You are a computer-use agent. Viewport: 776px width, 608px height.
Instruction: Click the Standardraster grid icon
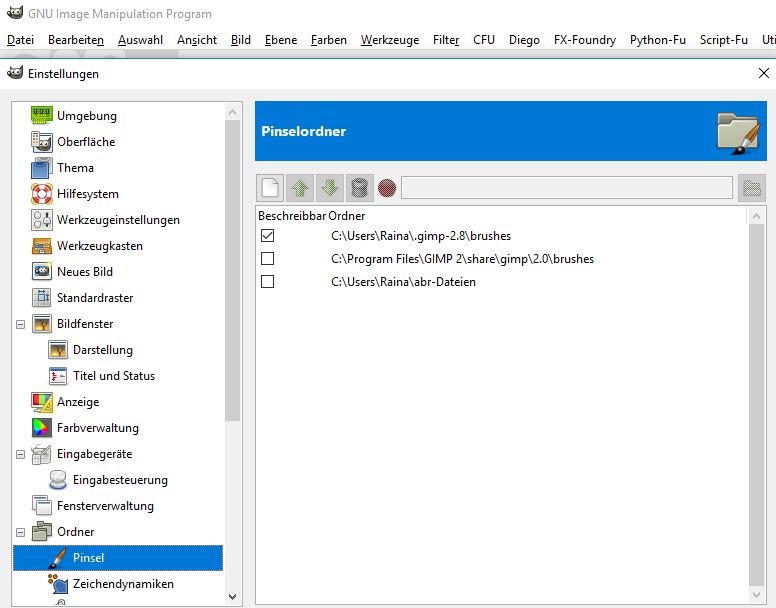(42, 298)
